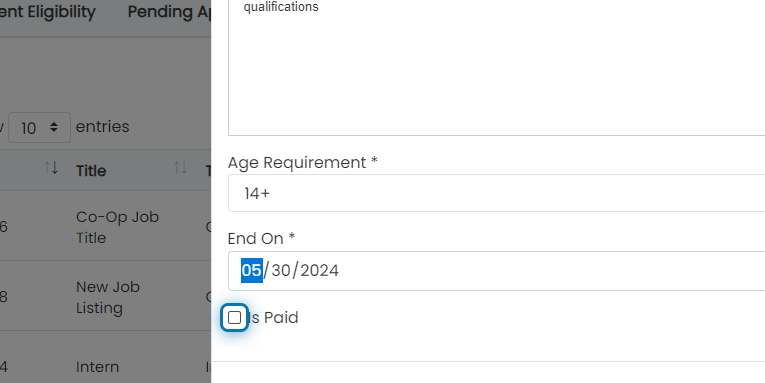Click the entries label beside the dropdown
Viewport: 765px width, 383px height.
tap(102, 127)
